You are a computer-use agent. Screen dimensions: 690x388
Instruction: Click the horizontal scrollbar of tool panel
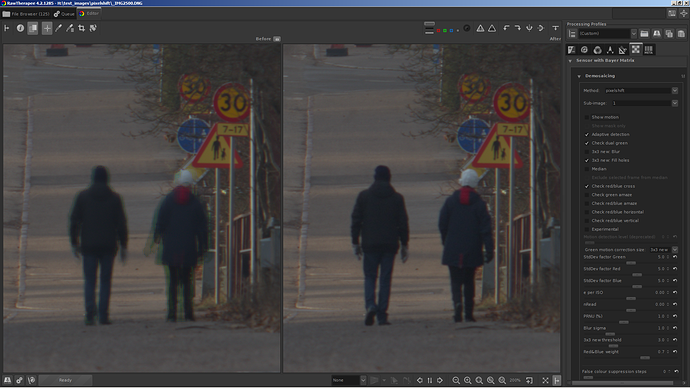[623, 383]
